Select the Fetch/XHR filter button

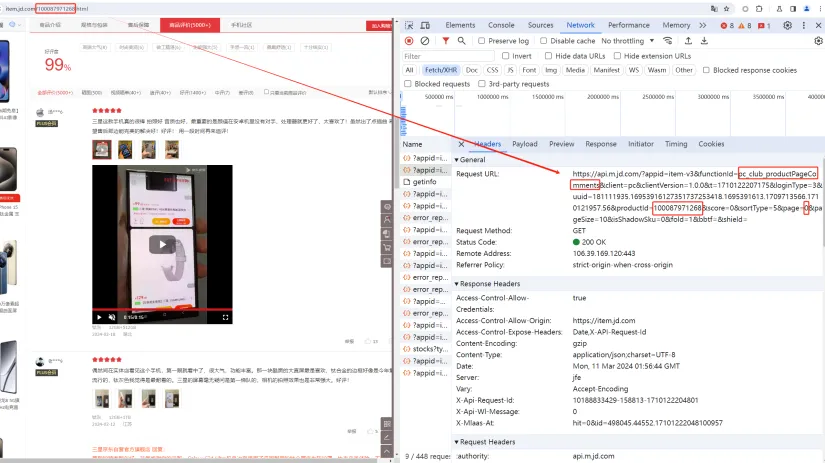click(x=440, y=70)
